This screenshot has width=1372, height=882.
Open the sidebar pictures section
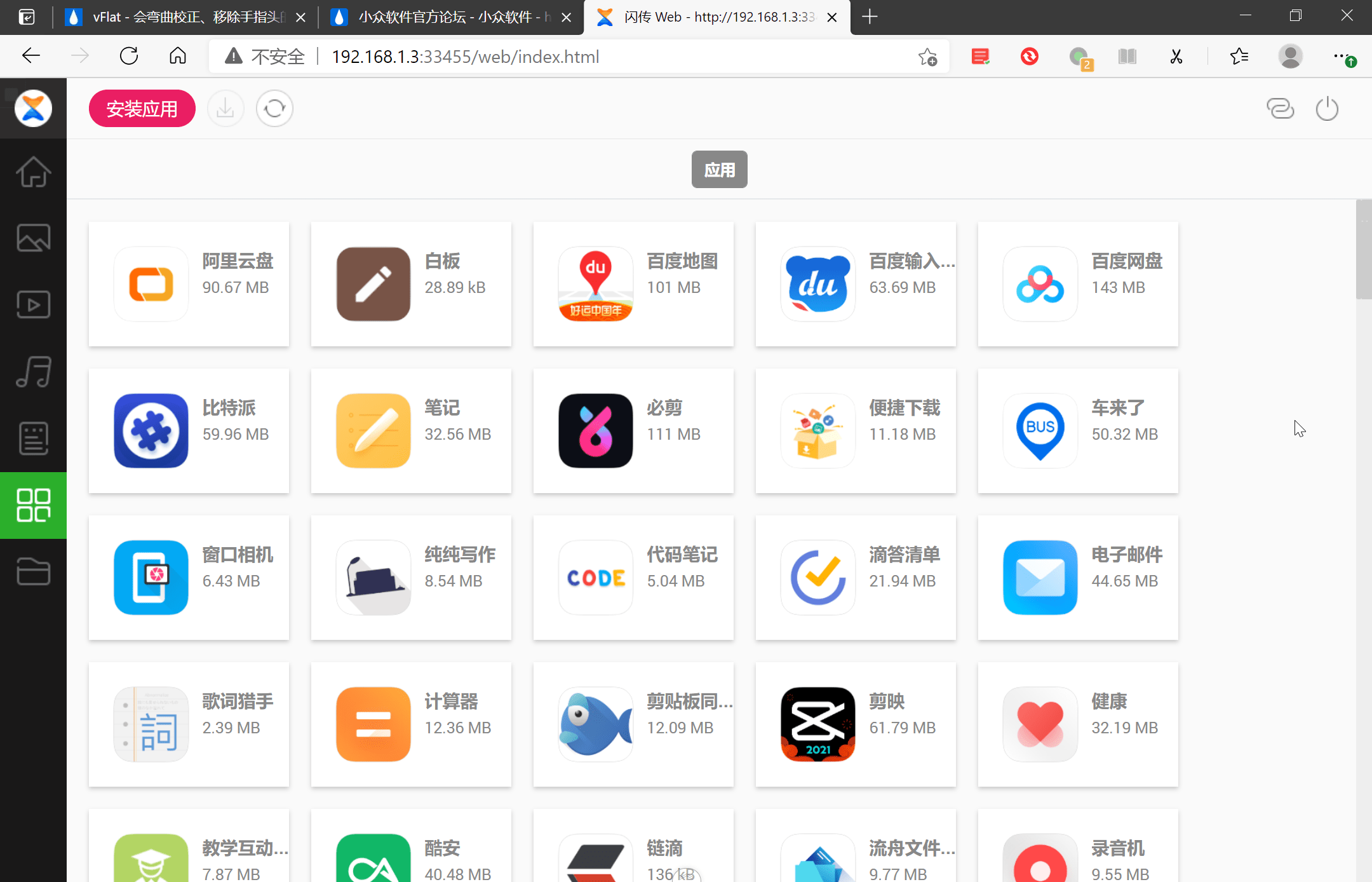[33, 238]
